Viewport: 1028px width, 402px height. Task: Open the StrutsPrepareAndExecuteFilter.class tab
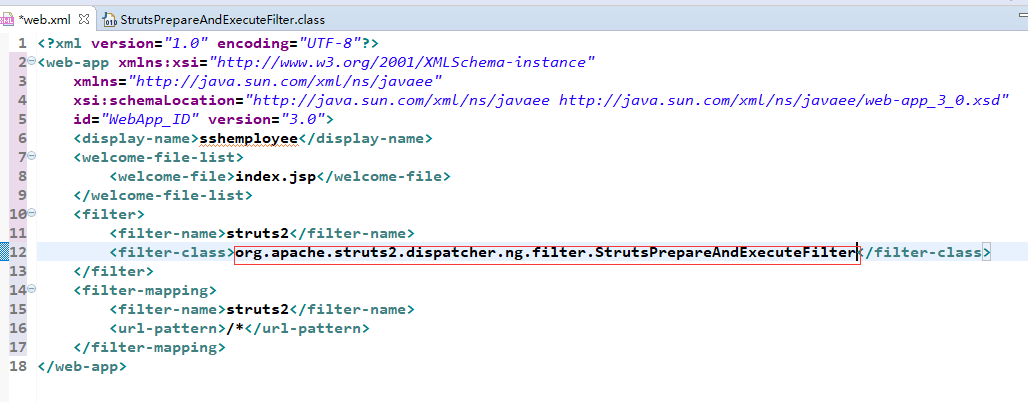click(x=222, y=20)
